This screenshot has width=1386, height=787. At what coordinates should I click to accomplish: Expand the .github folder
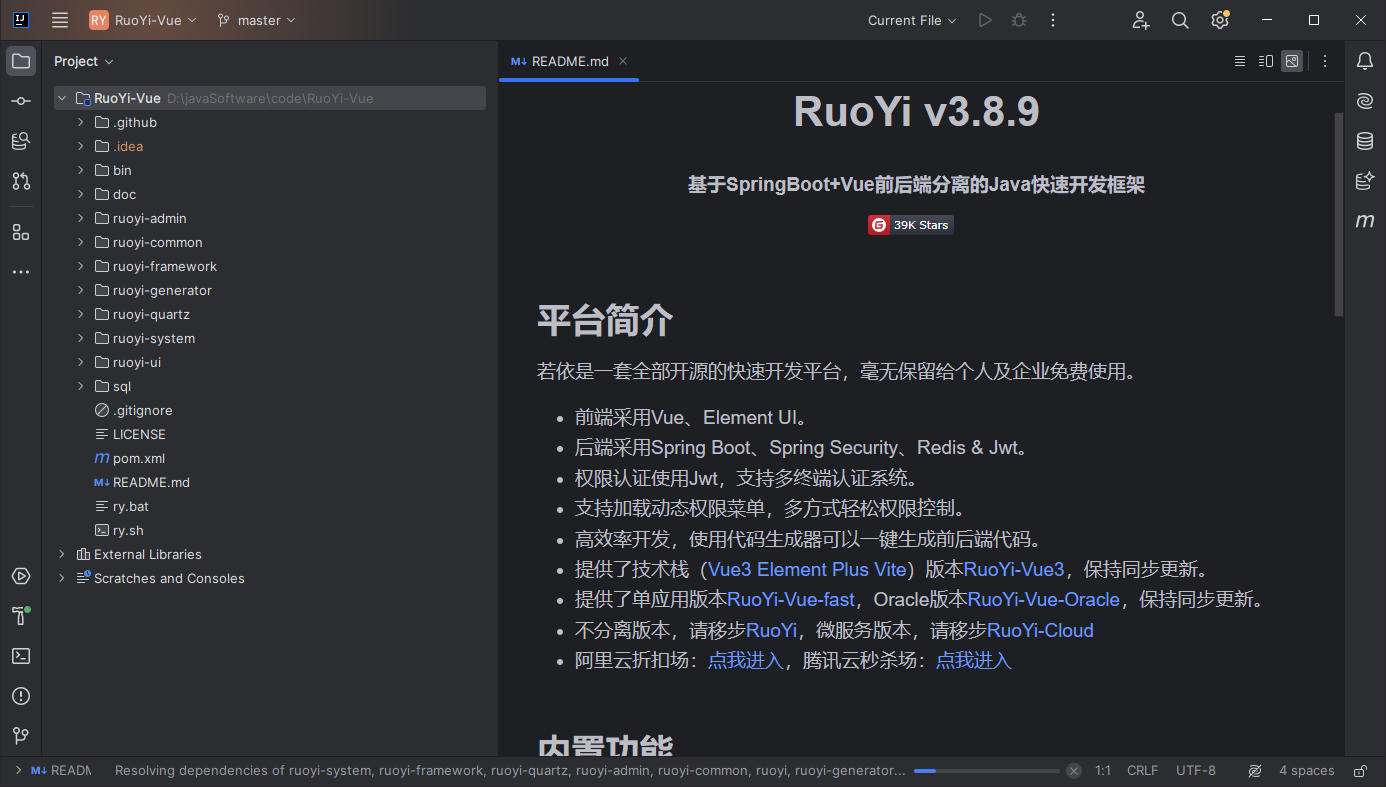(x=81, y=122)
